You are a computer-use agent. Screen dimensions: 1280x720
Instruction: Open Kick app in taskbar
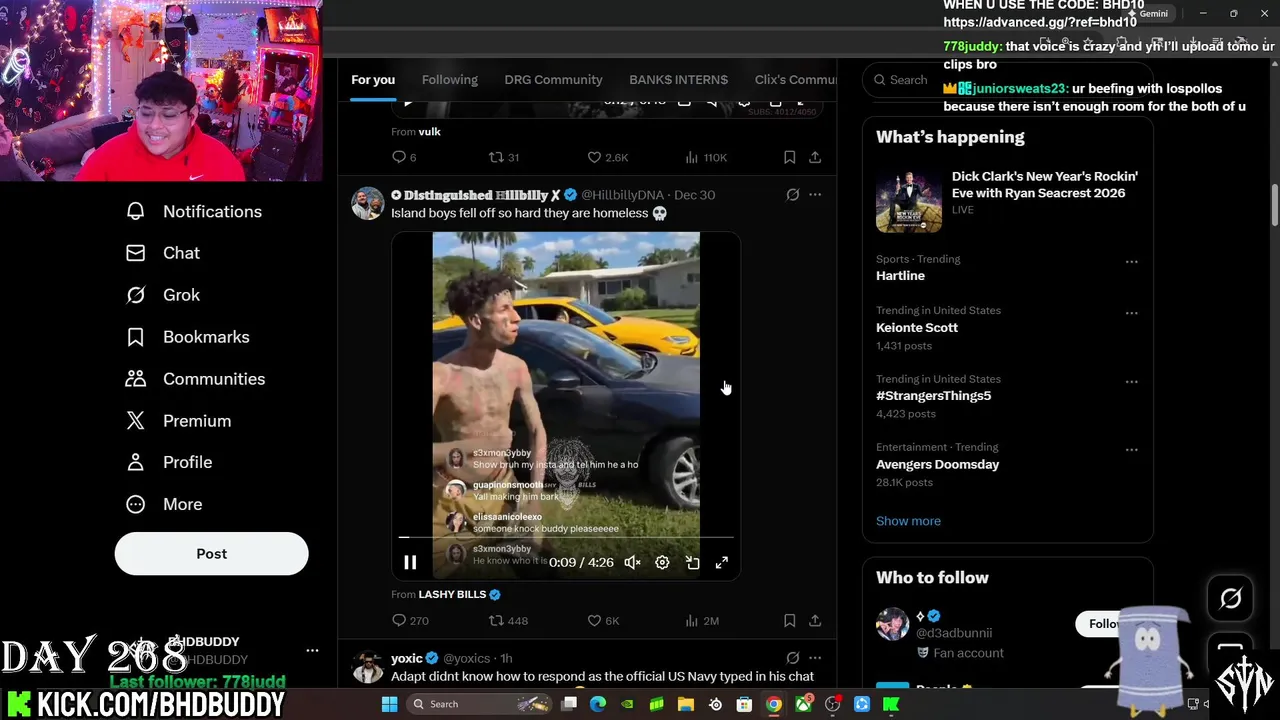(891, 705)
